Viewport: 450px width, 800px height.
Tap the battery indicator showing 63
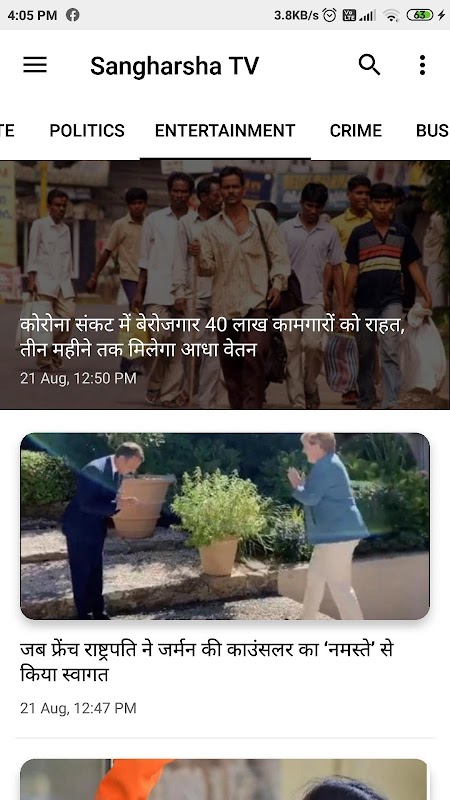pos(420,15)
